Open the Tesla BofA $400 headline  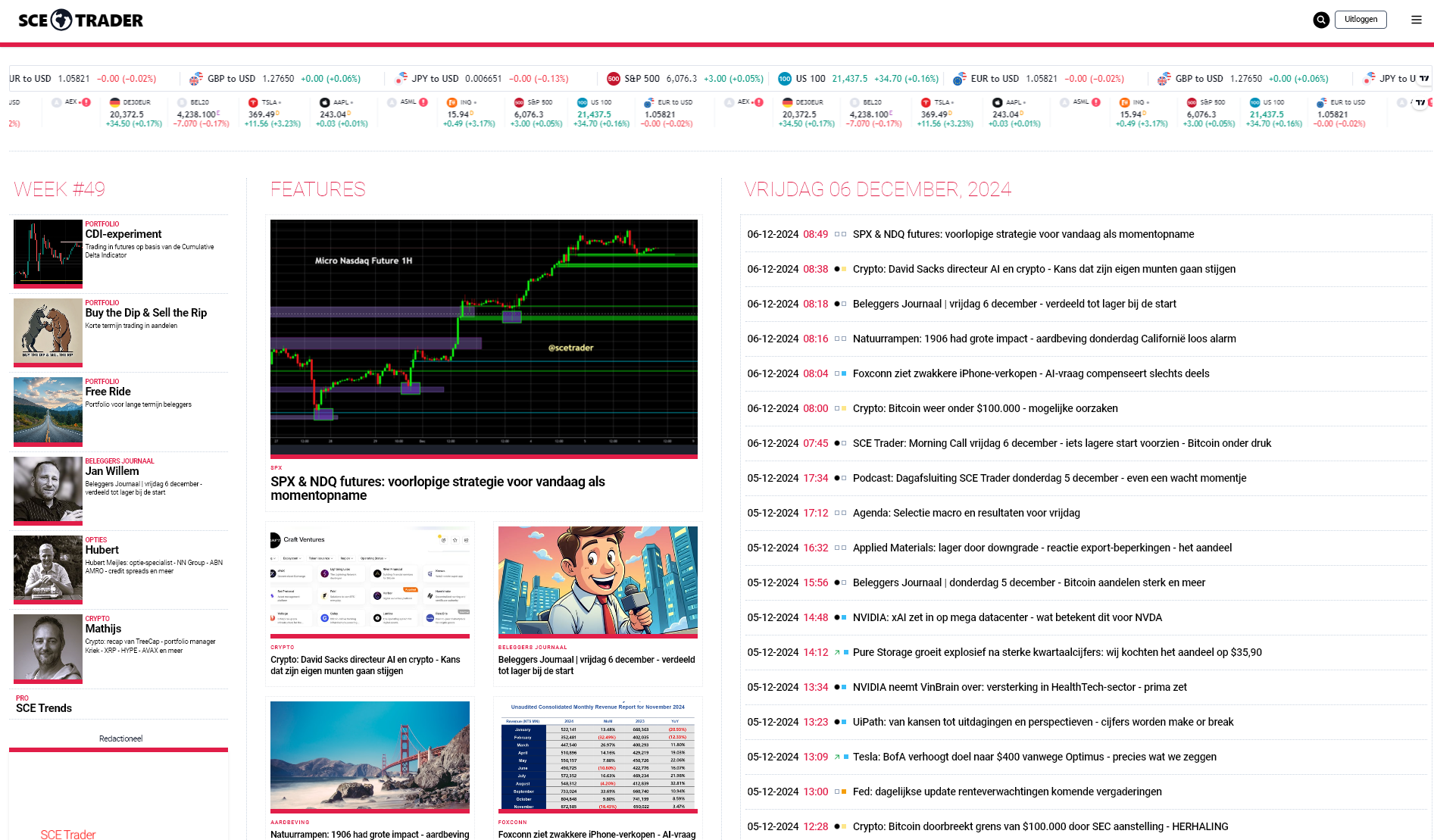1035,757
